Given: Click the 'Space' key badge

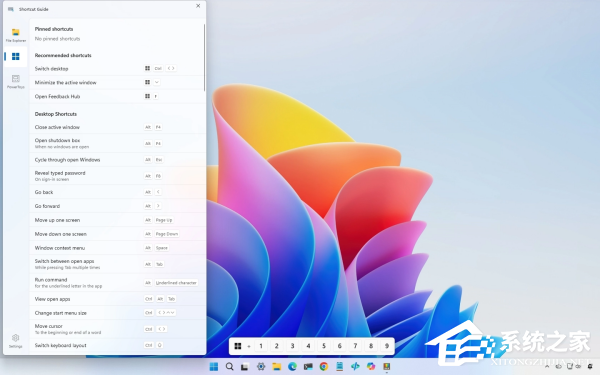Looking at the screenshot, I should point(161,248).
